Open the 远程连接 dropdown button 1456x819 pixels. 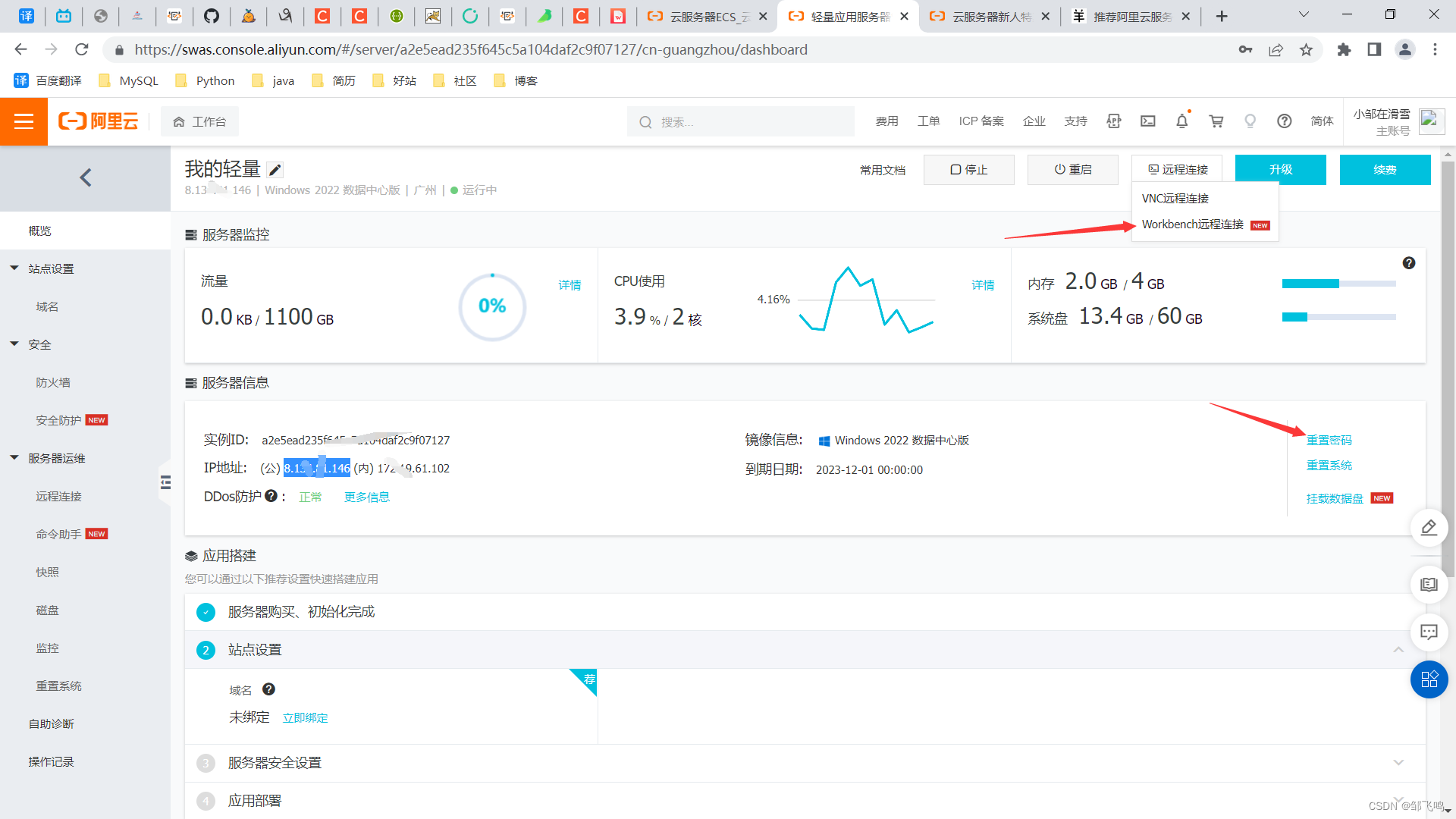1177,170
